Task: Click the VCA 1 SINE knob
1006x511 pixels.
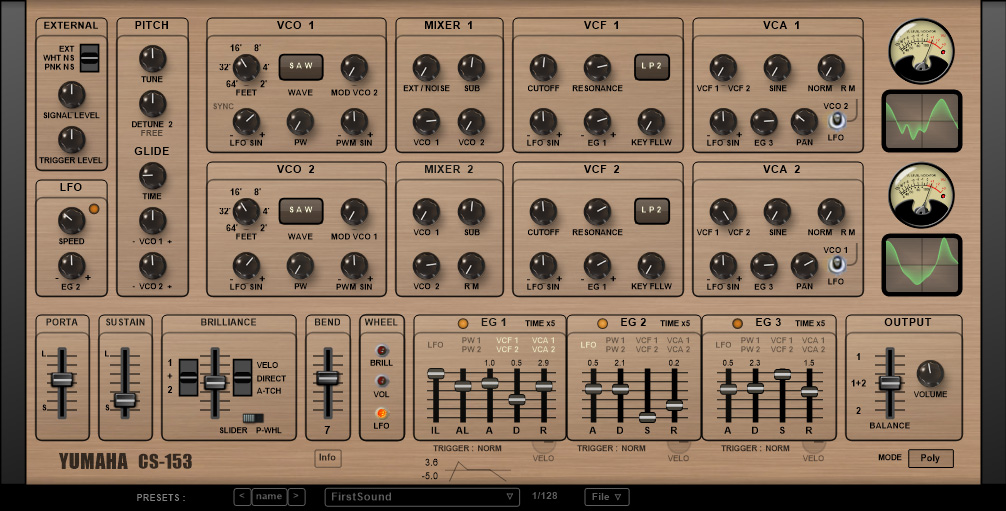Action: pyautogui.click(x=777, y=67)
